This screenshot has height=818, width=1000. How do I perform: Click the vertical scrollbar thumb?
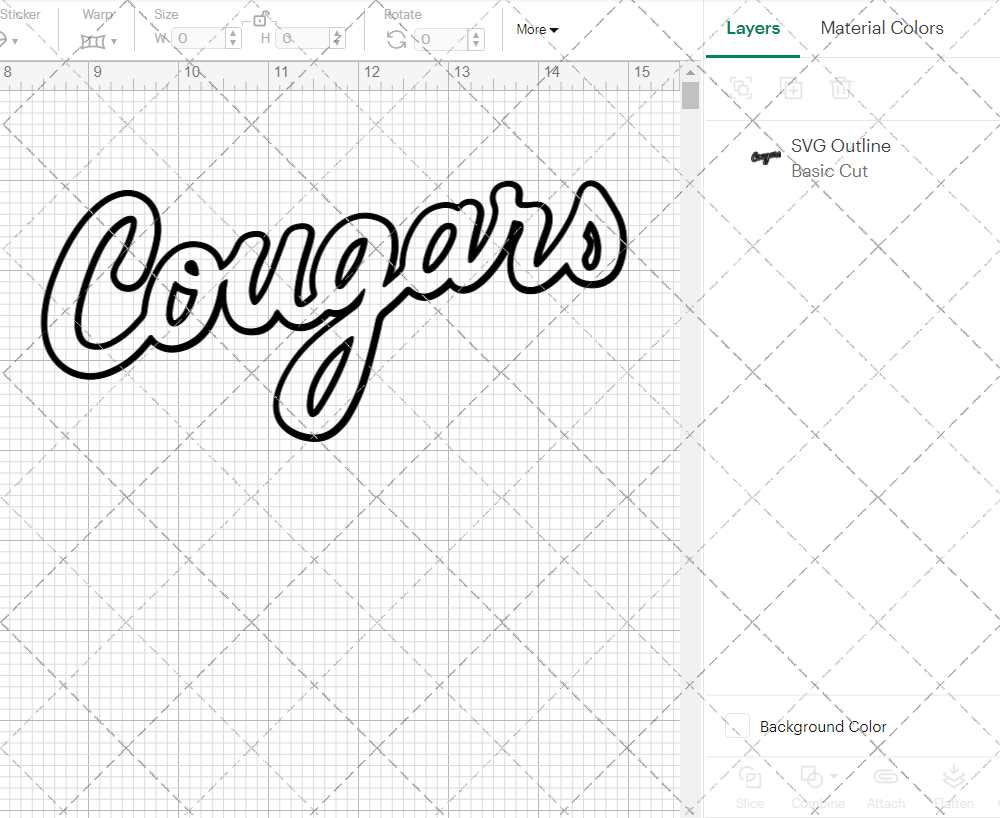coord(690,96)
